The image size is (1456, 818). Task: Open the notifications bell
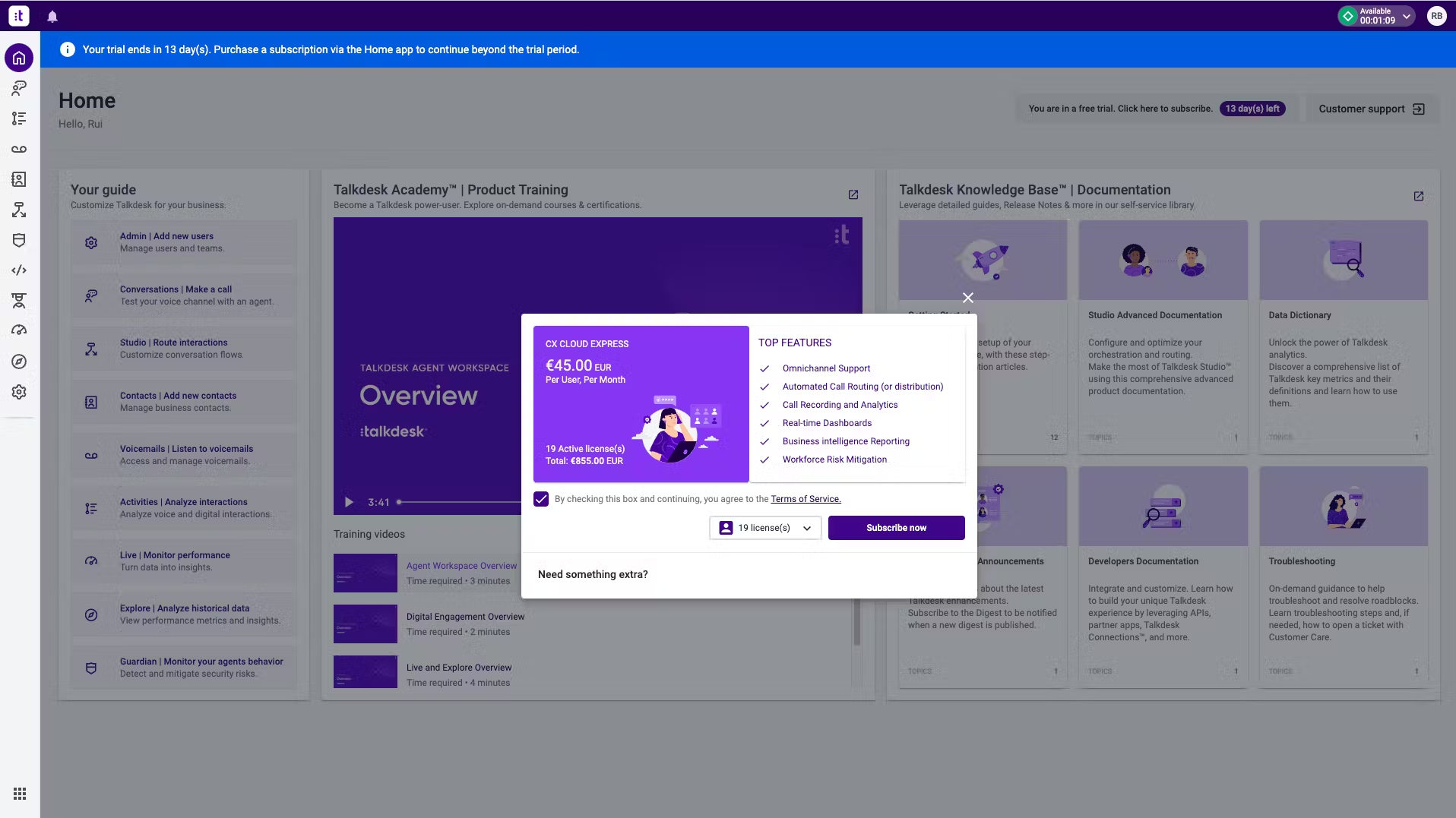52,16
